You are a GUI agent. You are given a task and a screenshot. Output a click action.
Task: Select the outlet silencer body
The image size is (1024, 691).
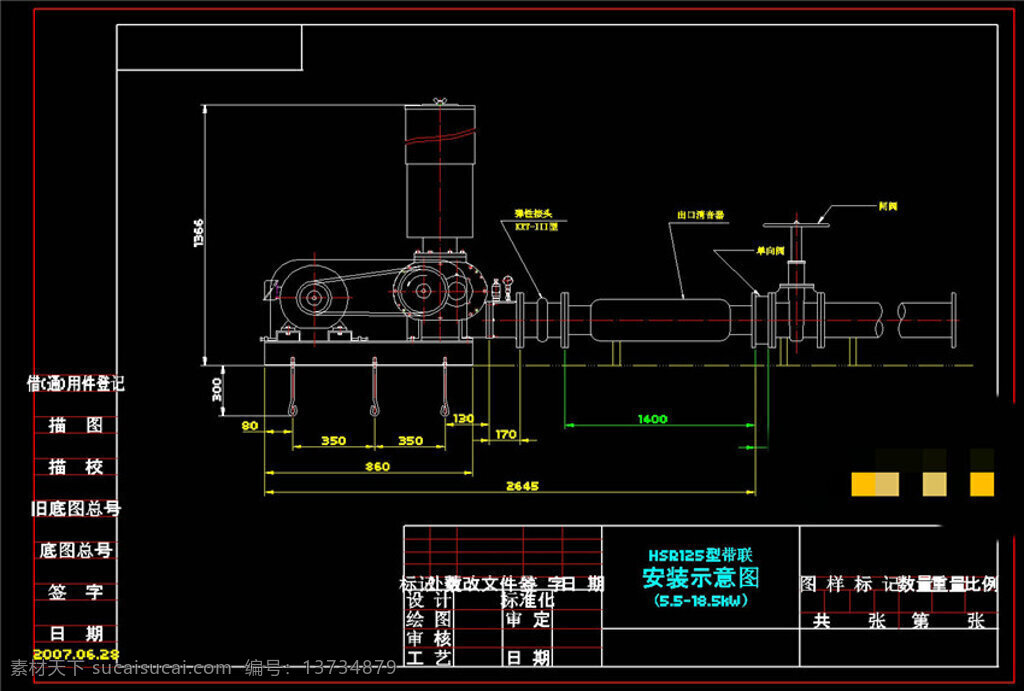tap(660, 320)
